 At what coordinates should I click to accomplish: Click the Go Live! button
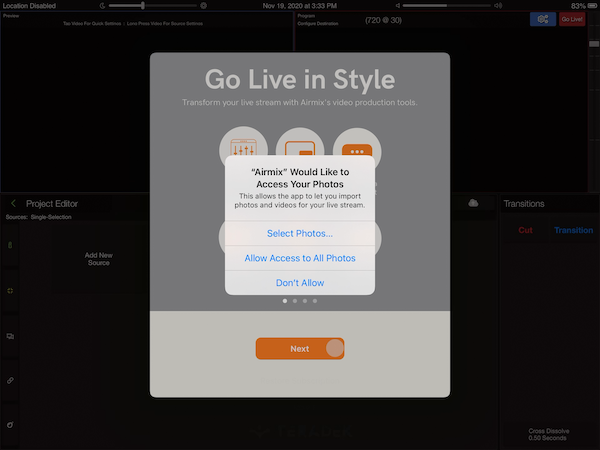click(x=572, y=19)
